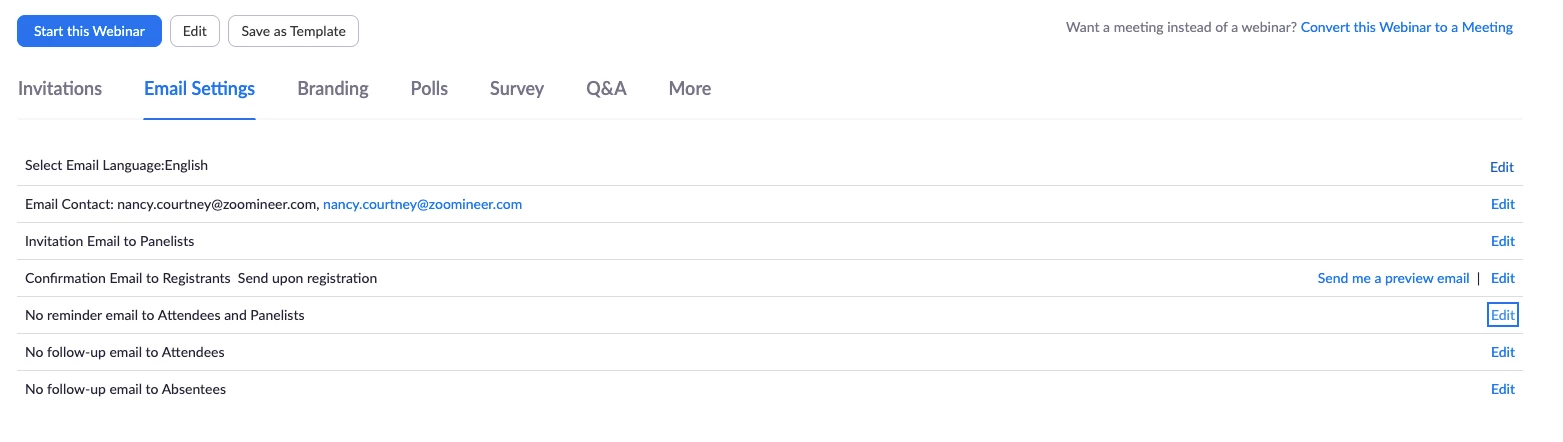Convert this Webinar to a Meeting
The width and height of the screenshot is (1563, 442).
click(x=1406, y=27)
